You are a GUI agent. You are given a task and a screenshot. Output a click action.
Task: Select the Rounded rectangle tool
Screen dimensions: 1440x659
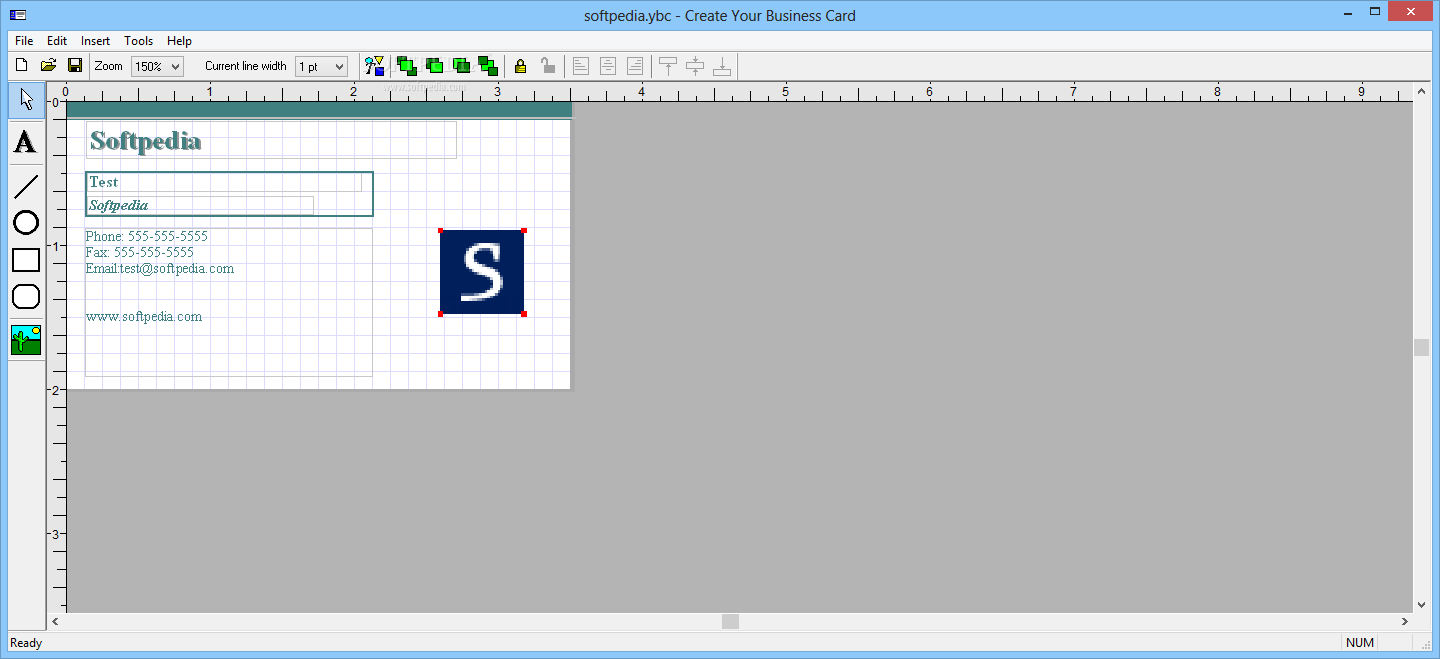pos(26,296)
